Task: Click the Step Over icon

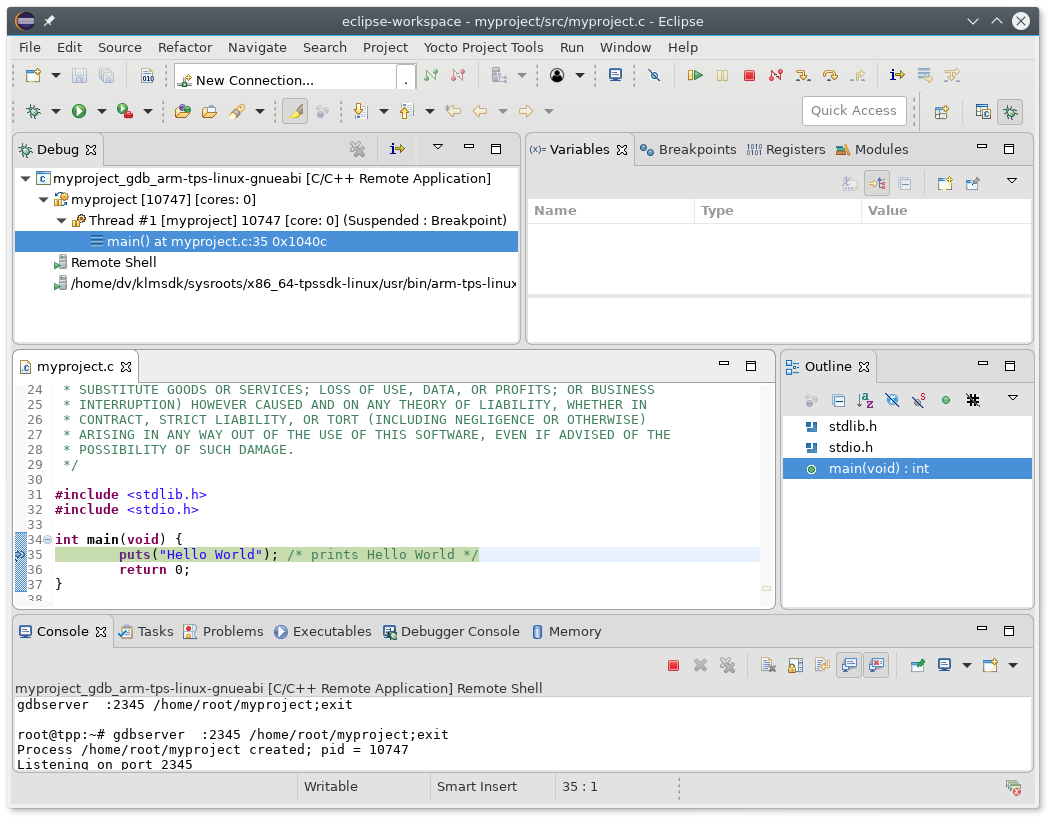Action: click(829, 75)
